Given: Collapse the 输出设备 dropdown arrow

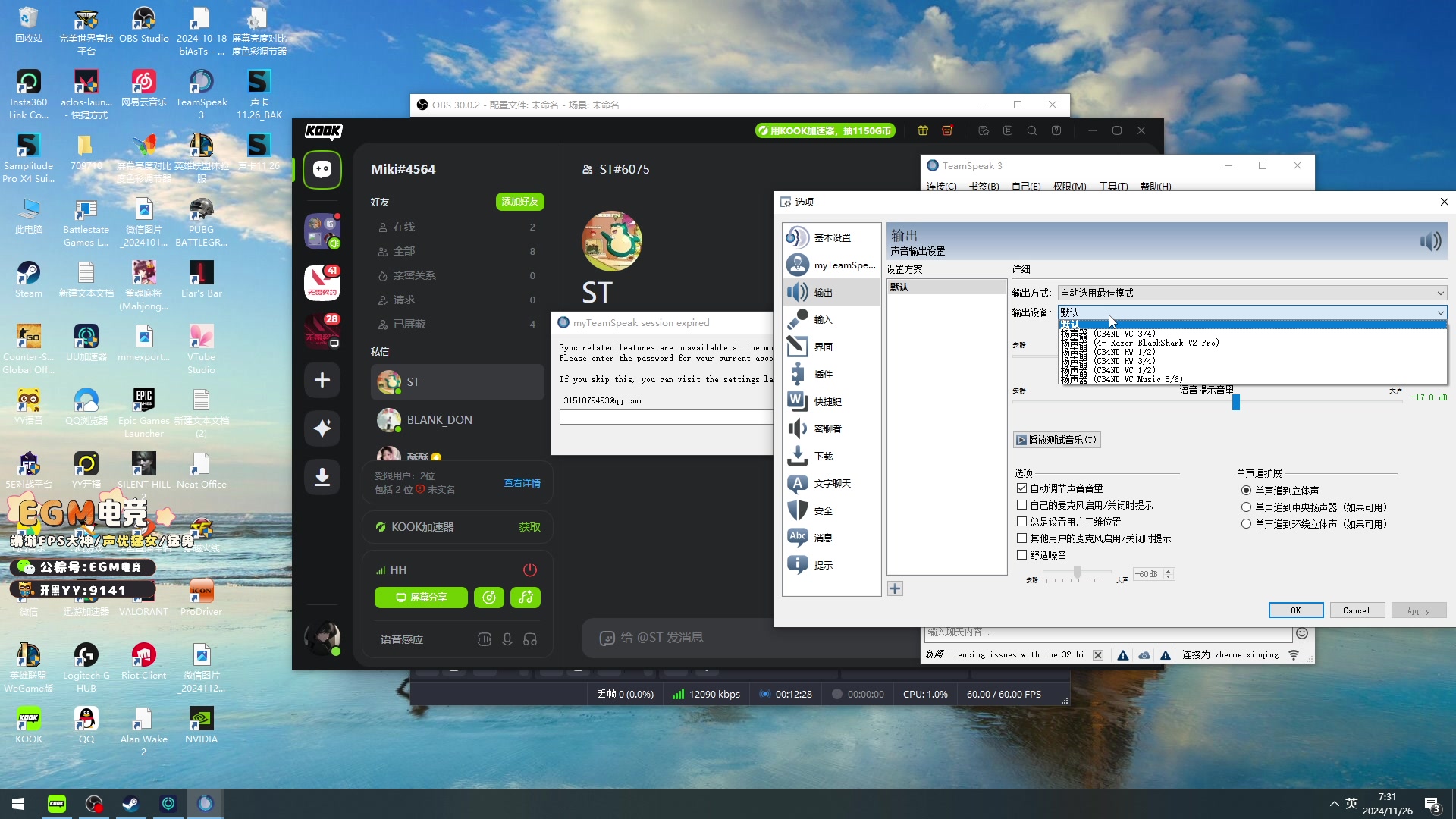Looking at the screenshot, I should 1439,312.
